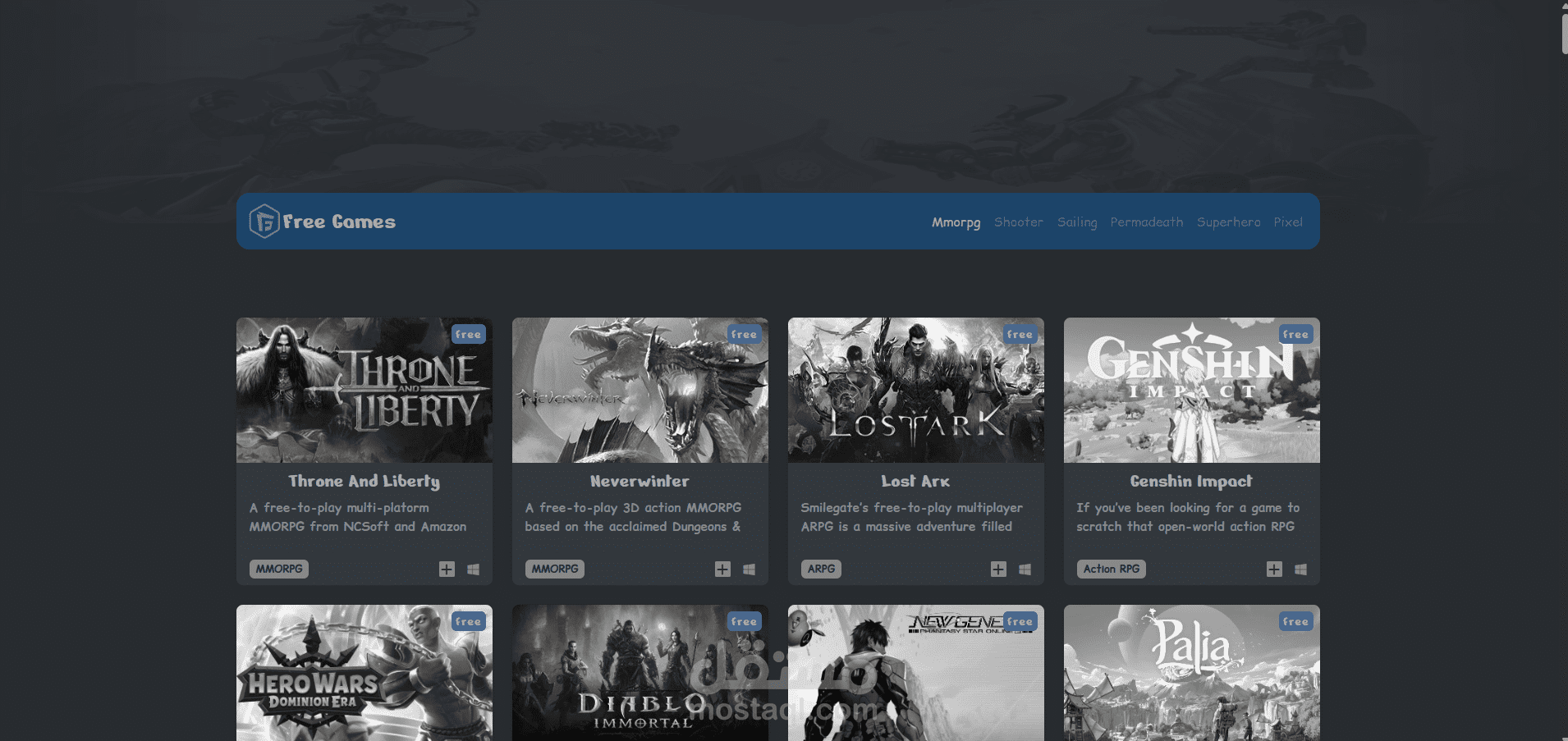Click the ARPG tag on Lost Ark
The width and height of the screenshot is (1568, 741).
(821, 569)
